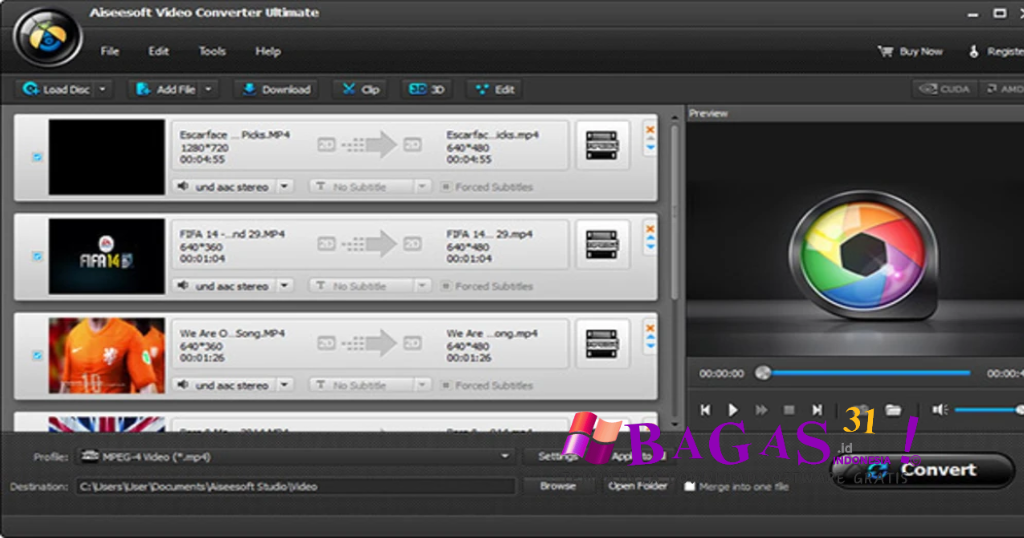Open output format icon for FIFA 14 row
The width and height of the screenshot is (1024, 538).
point(602,244)
